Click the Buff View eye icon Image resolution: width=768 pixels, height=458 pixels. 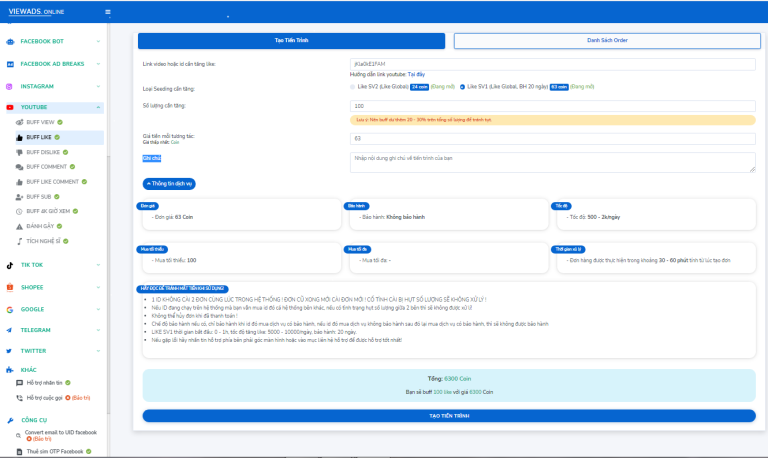pyautogui.click(x=20, y=122)
